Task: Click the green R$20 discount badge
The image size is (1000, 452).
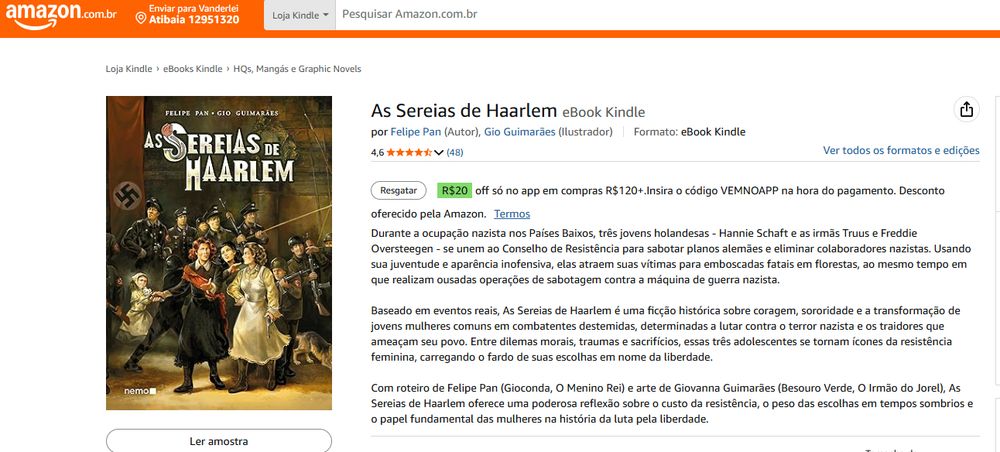Action: (454, 190)
